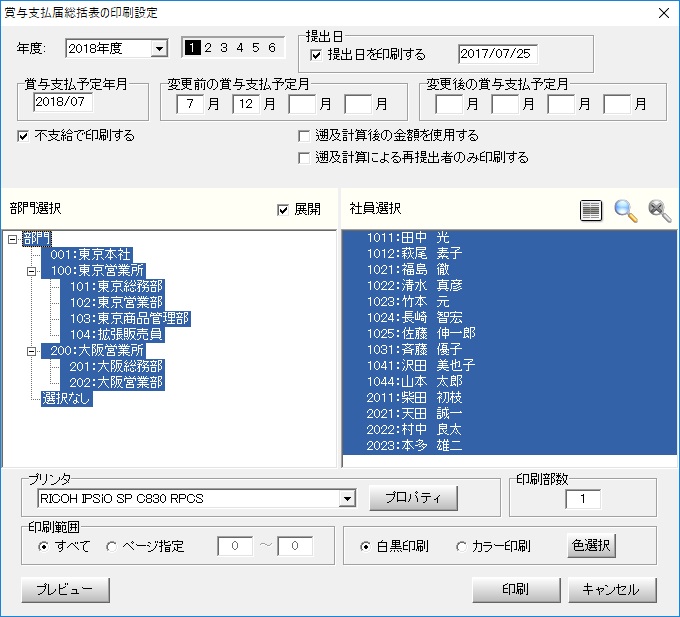Select 103:東京商品管理部 tree item
This screenshot has width=680, height=617.
click(x=125, y=319)
